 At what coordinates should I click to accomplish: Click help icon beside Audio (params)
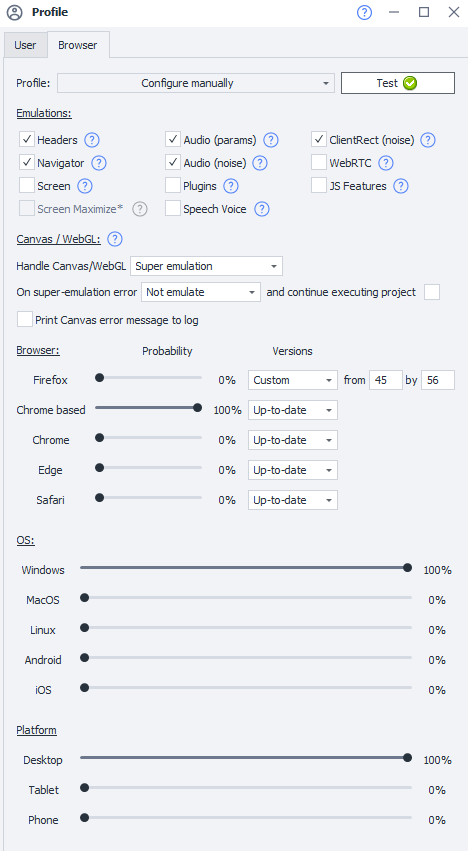click(270, 140)
